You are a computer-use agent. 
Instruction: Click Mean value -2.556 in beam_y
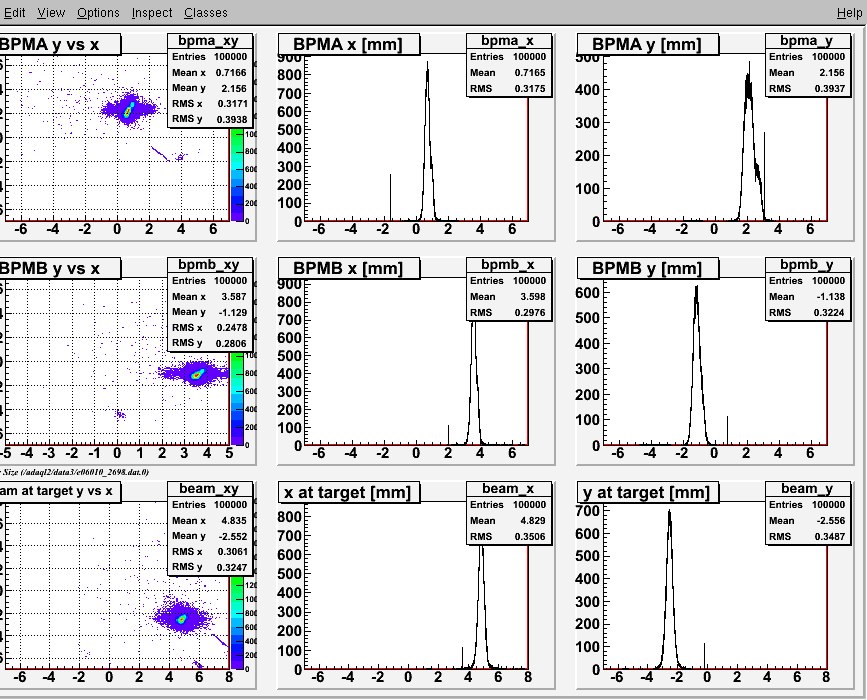(x=831, y=520)
